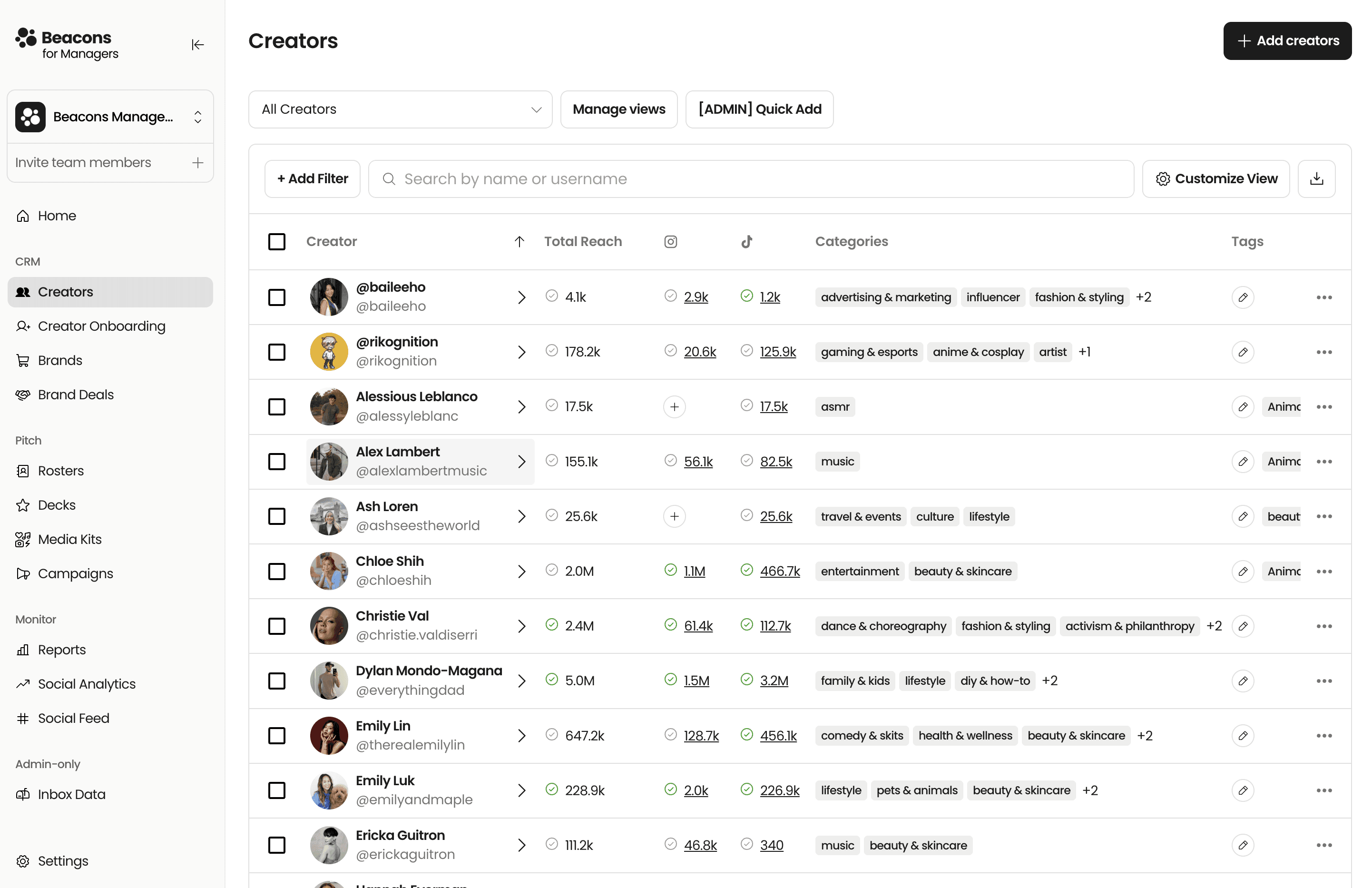The image size is (1372, 888).
Task: Sort by Creator using the arrow icon
Action: tap(519, 242)
